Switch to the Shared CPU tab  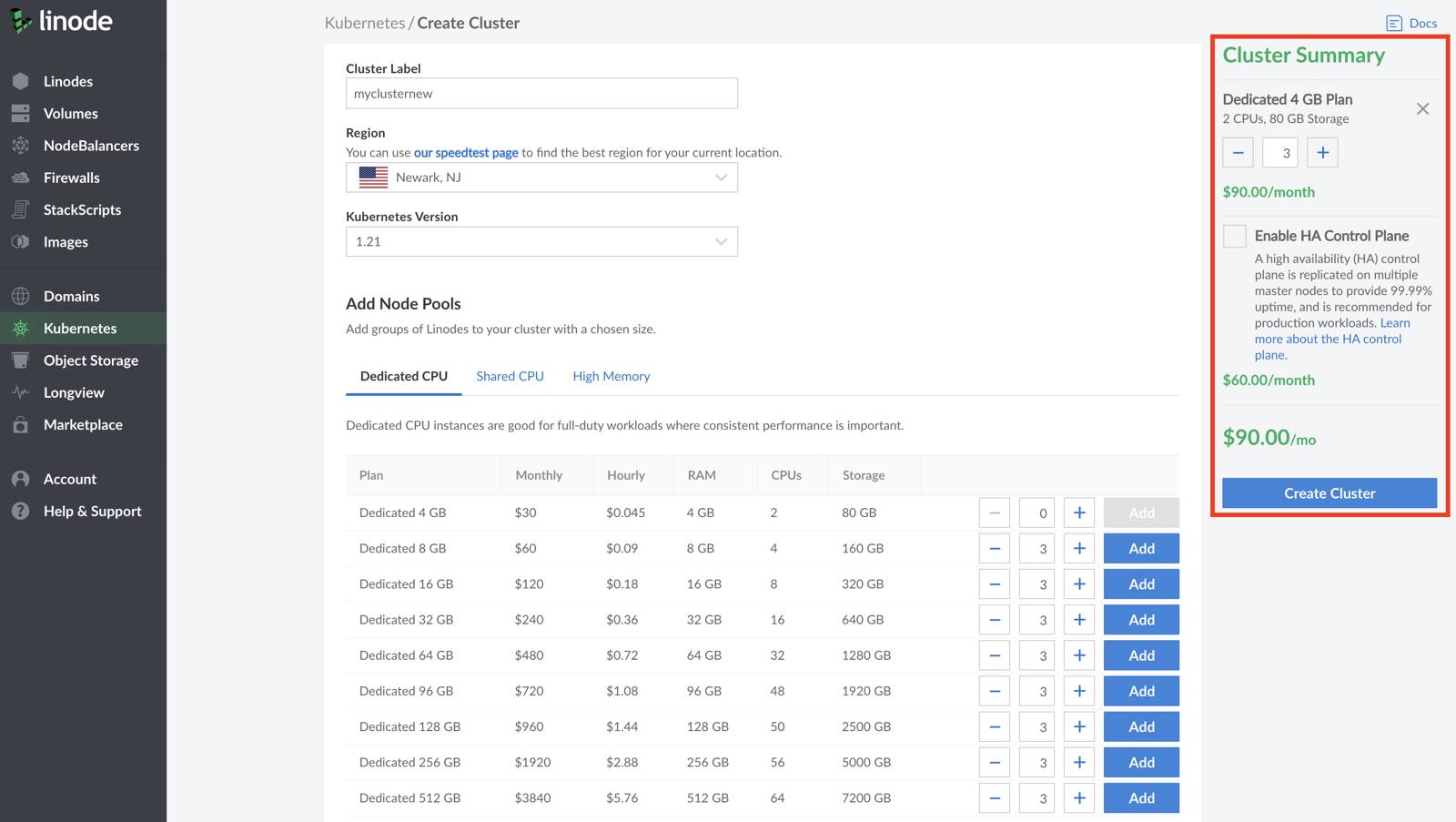coord(510,376)
